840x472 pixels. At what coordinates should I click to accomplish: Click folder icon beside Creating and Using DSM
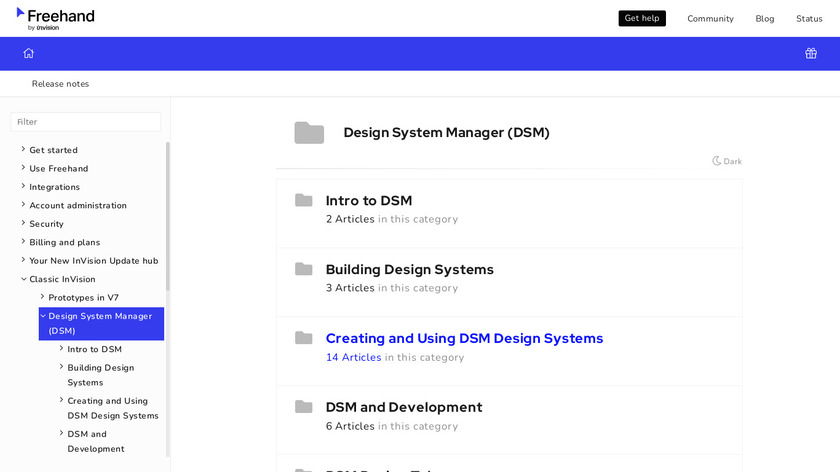pos(304,339)
